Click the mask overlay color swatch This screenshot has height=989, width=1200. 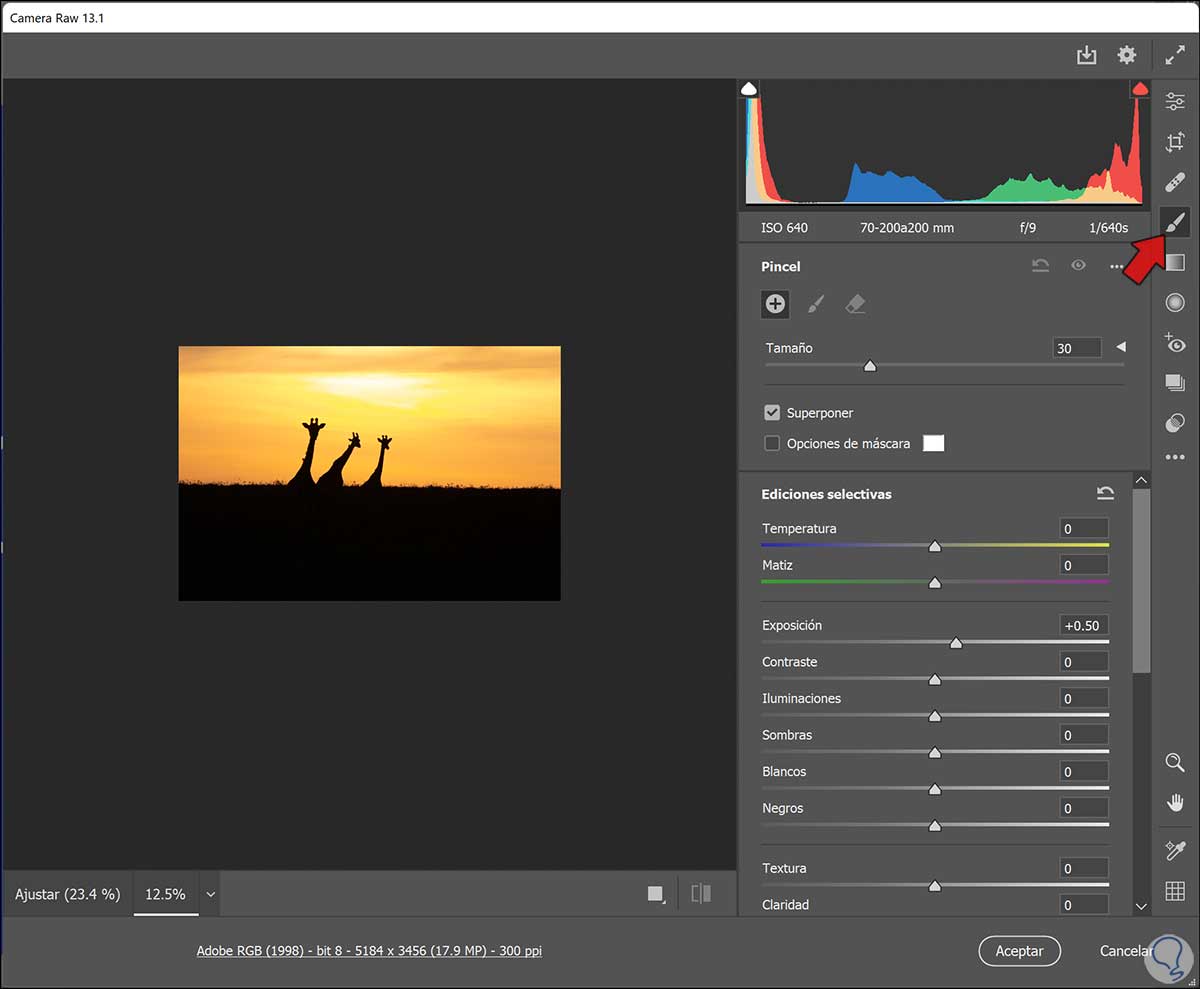933,443
